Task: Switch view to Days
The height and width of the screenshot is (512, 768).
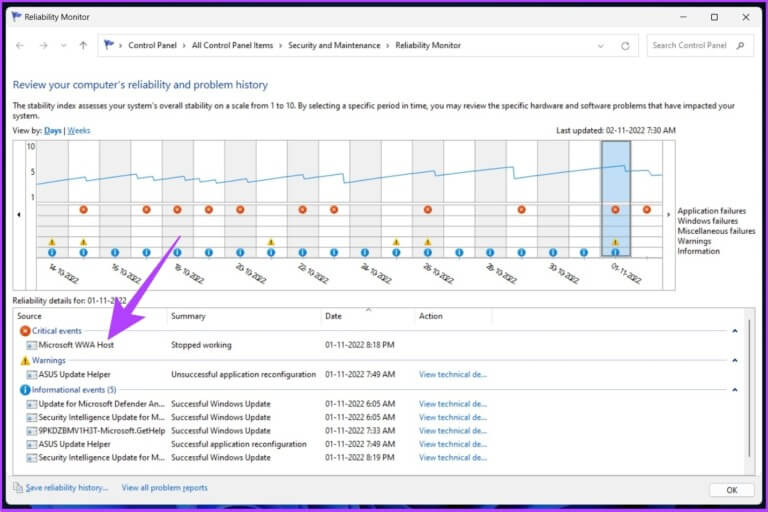Action: (52, 131)
